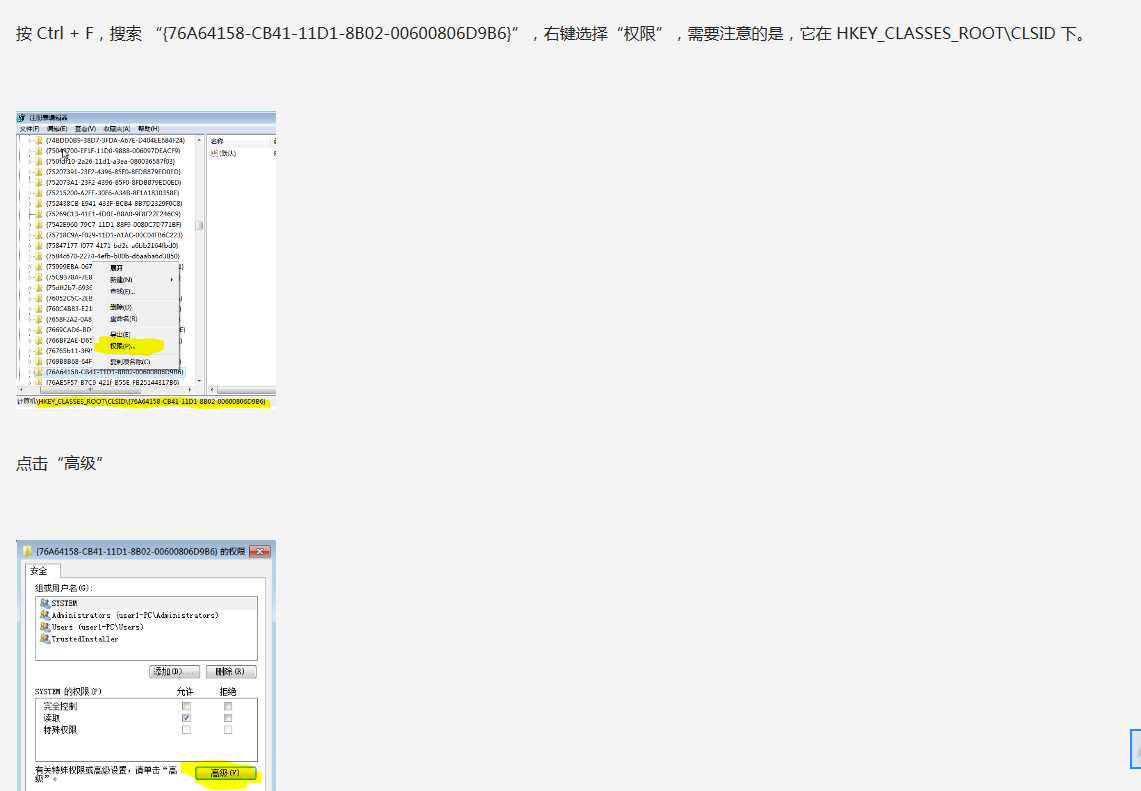Expand the {75048700 registry key
Viewport: 1141px width, 791px height.
click(x=30, y=151)
